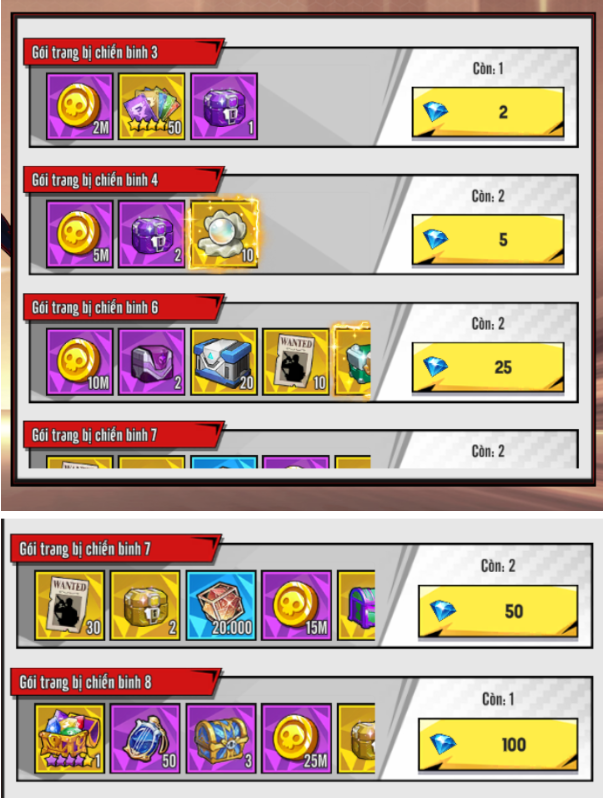Tap the purple chest icon in pack 3
The height and width of the screenshot is (798, 608).
pyautogui.click(x=224, y=106)
